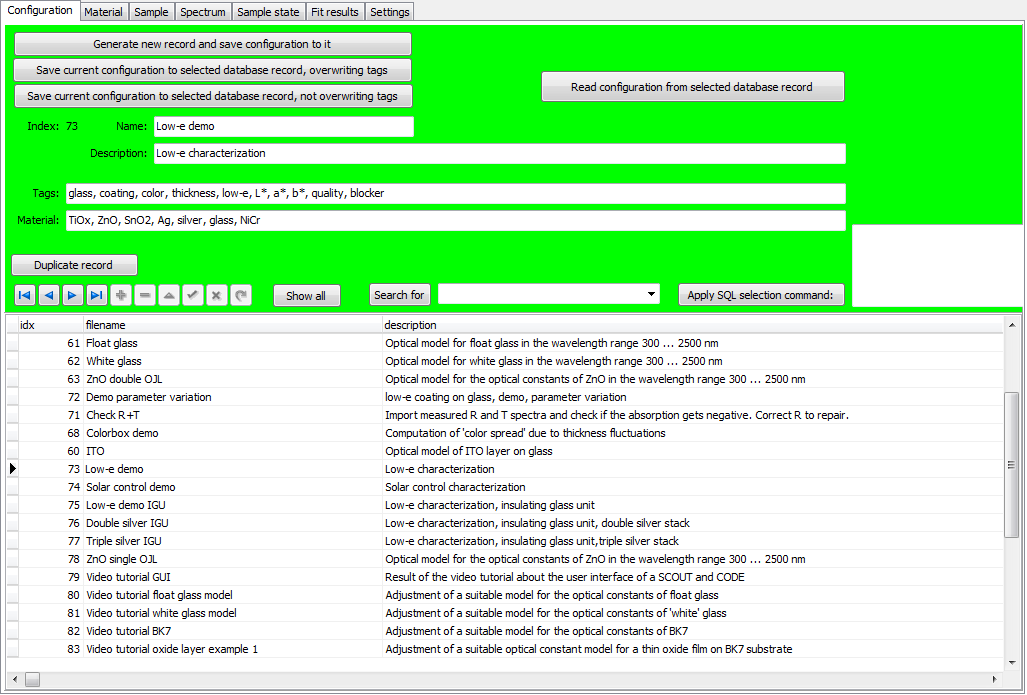Click the refresh data icon

pos(240,295)
